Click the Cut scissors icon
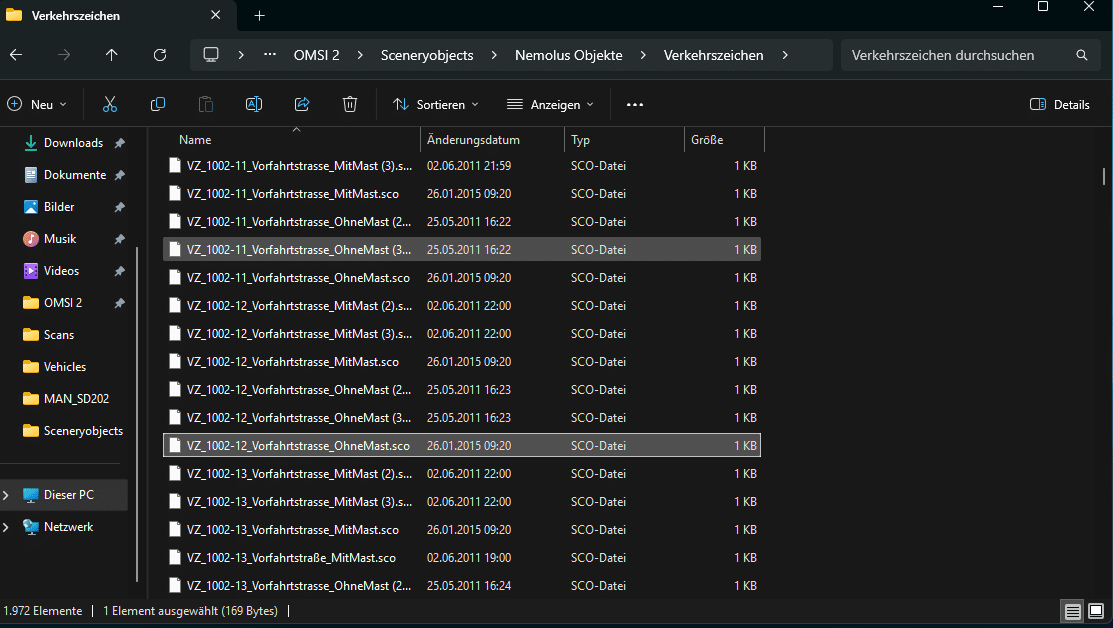Image resolution: width=1113 pixels, height=628 pixels. tap(109, 104)
